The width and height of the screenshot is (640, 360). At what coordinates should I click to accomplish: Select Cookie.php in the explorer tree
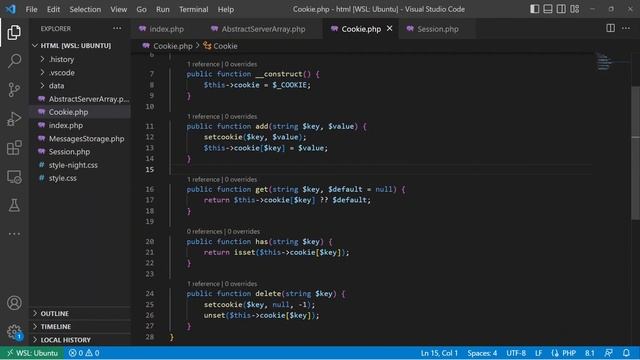tap(80, 112)
